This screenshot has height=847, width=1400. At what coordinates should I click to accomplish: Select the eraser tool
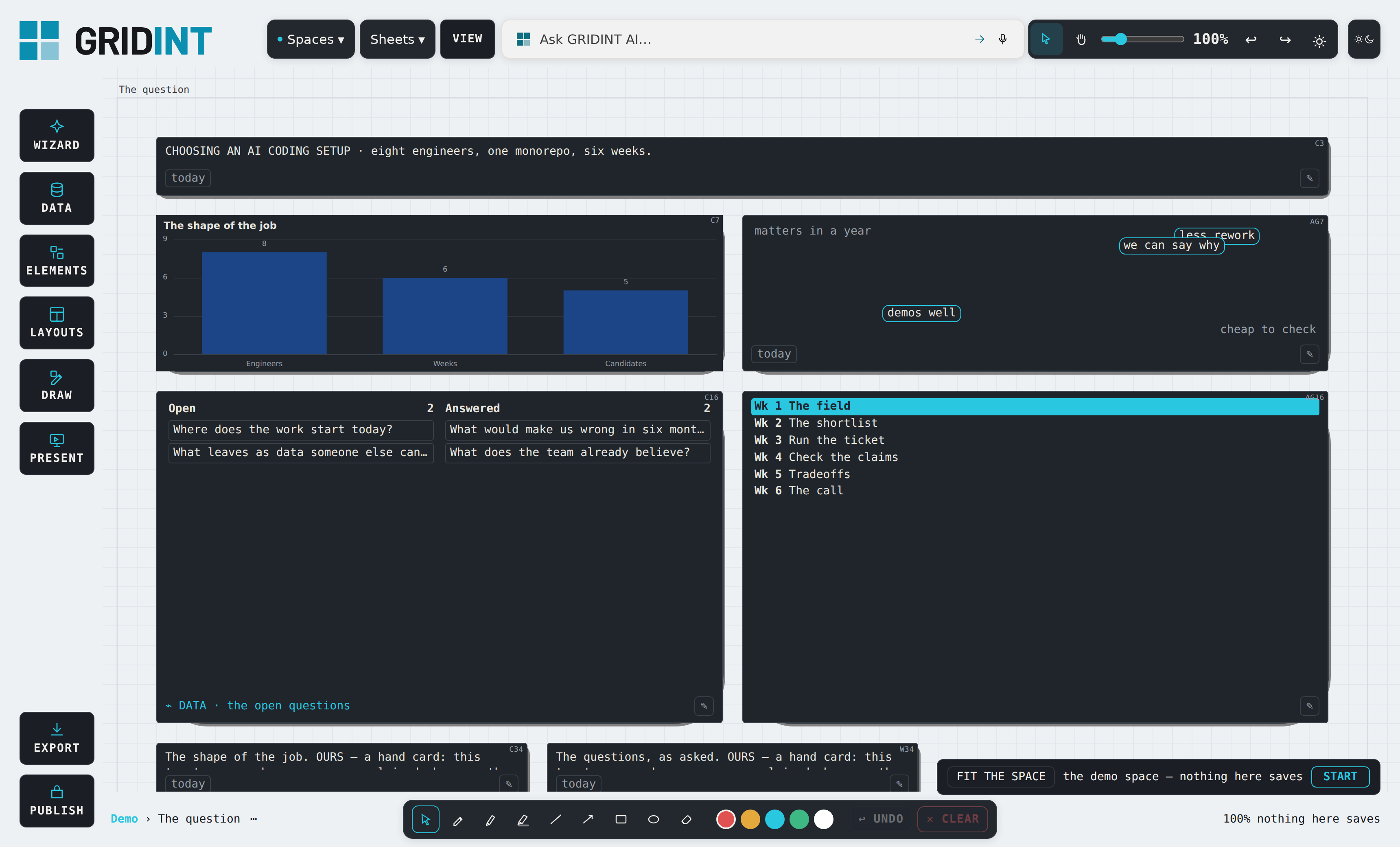click(686, 819)
